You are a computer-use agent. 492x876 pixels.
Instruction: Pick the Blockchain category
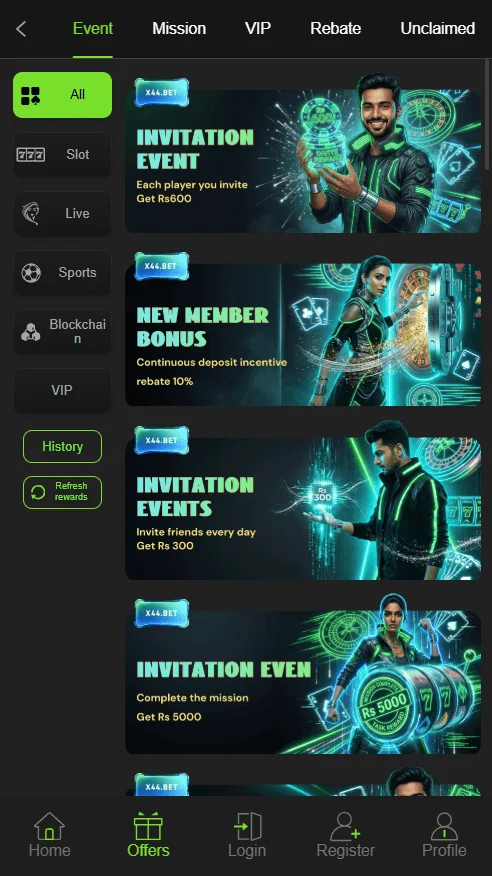click(x=63, y=331)
